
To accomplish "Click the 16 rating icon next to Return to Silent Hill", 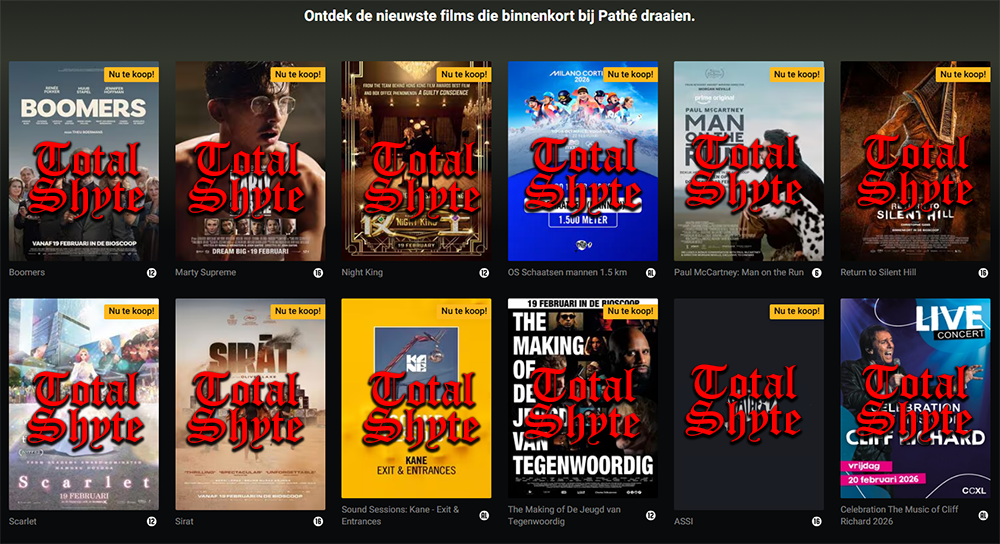I will click(x=983, y=273).
